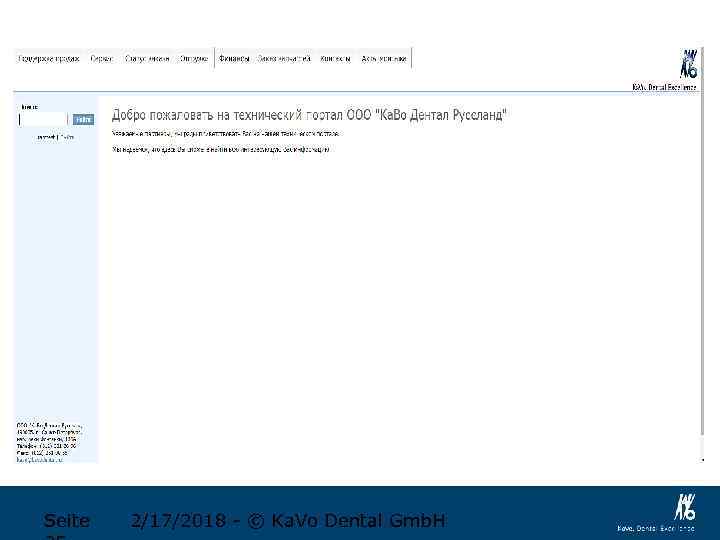Click the Добро пожаловать welcome heading
The height and width of the screenshot is (540, 720).
point(309,115)
